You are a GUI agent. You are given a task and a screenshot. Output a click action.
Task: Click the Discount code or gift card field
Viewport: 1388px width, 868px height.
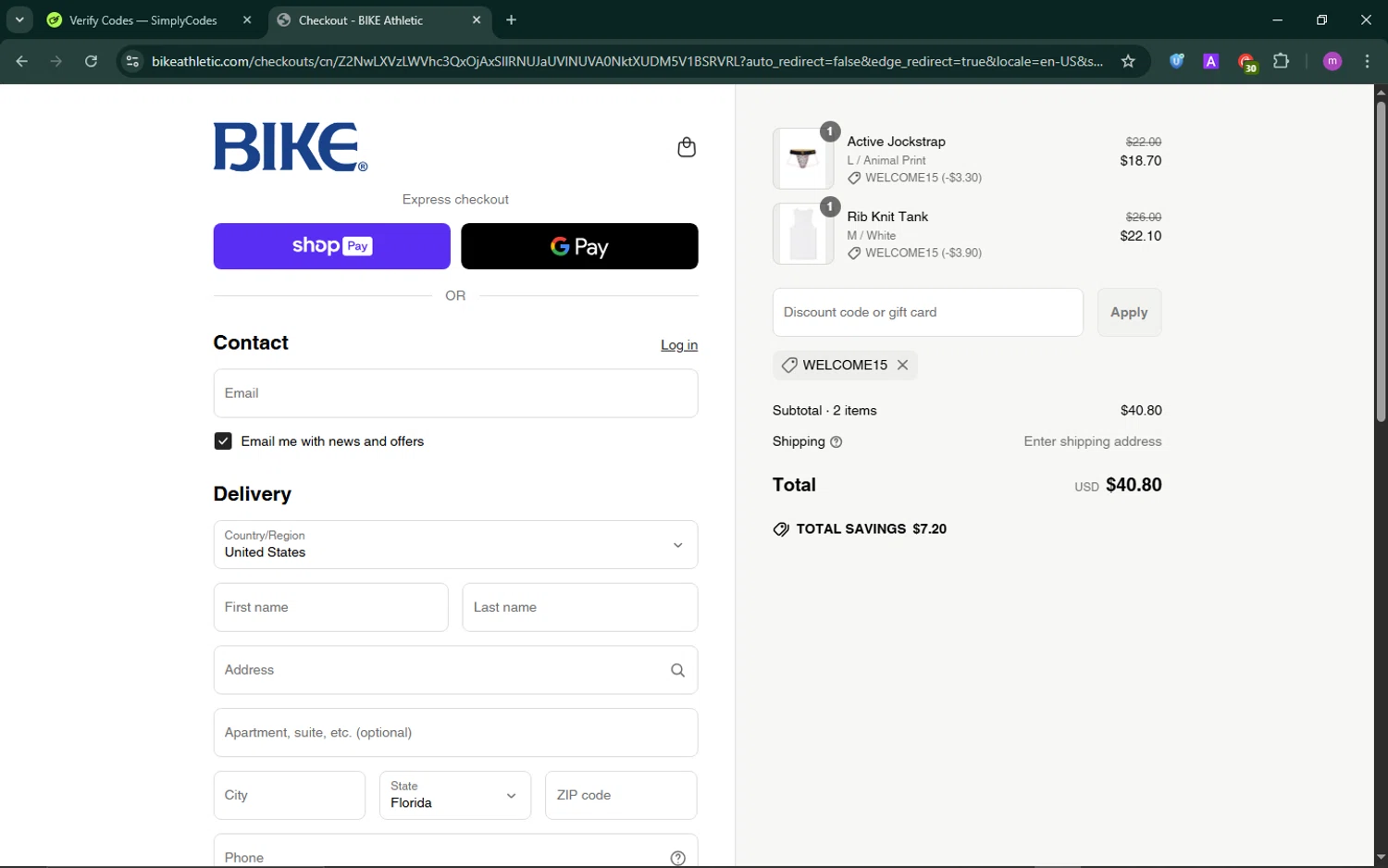[927, 312]
